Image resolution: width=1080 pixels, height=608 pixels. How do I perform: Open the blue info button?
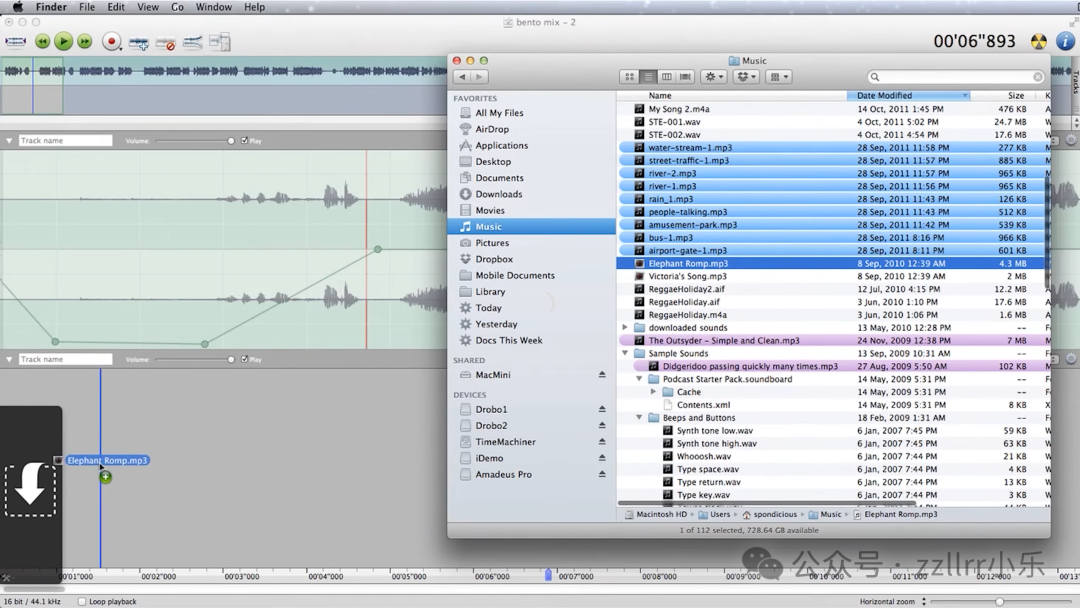pyautogui.click(x=1066, y=42)
